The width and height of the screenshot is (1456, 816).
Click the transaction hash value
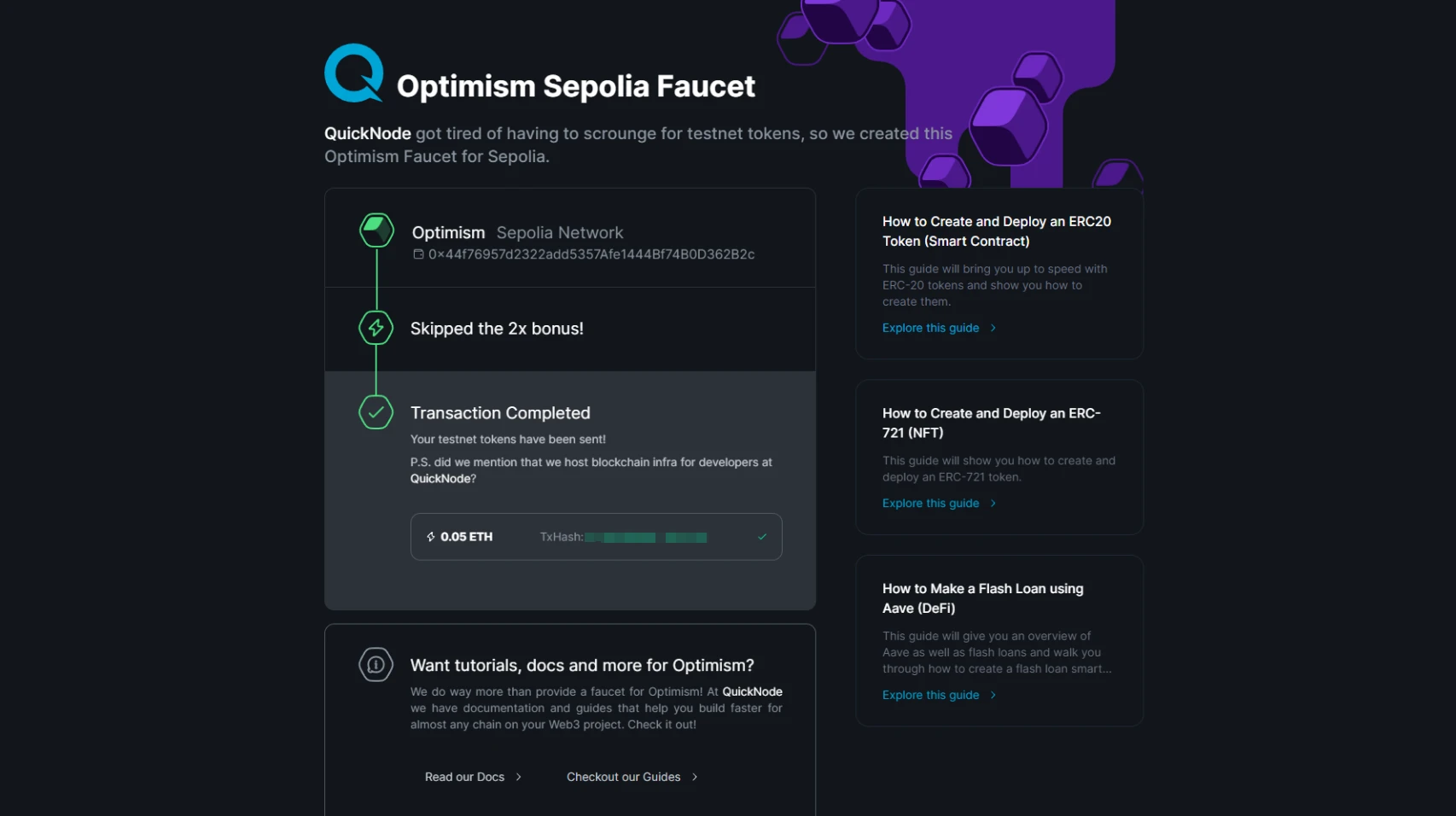(646, 538)
